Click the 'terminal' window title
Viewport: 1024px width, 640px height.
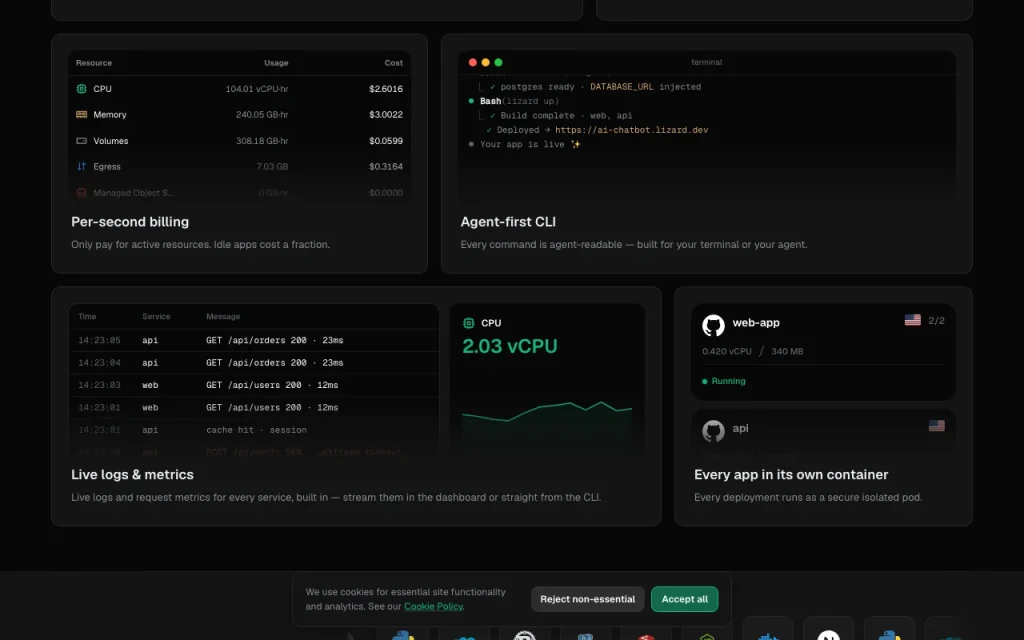click(x=707, y=62)
